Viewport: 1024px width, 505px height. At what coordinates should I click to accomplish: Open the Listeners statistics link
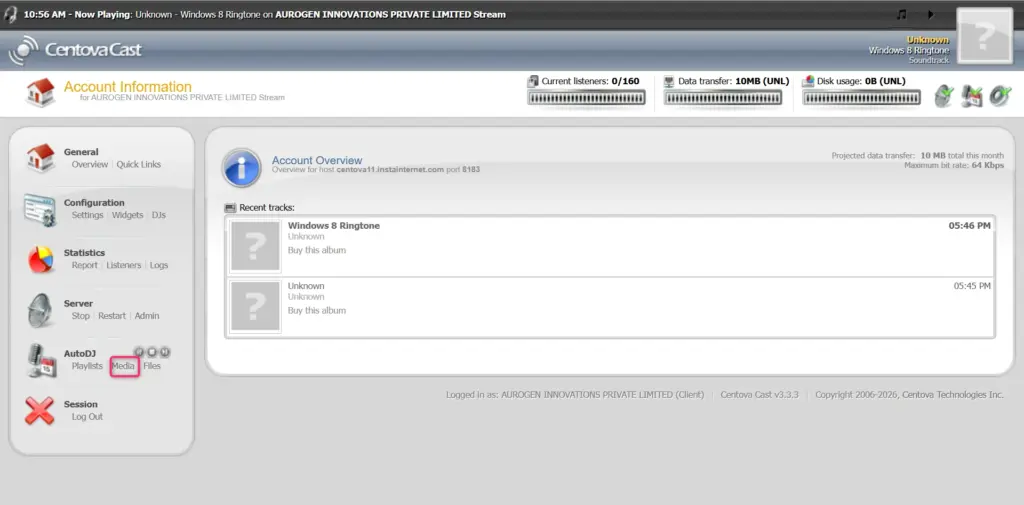point(123,265)
